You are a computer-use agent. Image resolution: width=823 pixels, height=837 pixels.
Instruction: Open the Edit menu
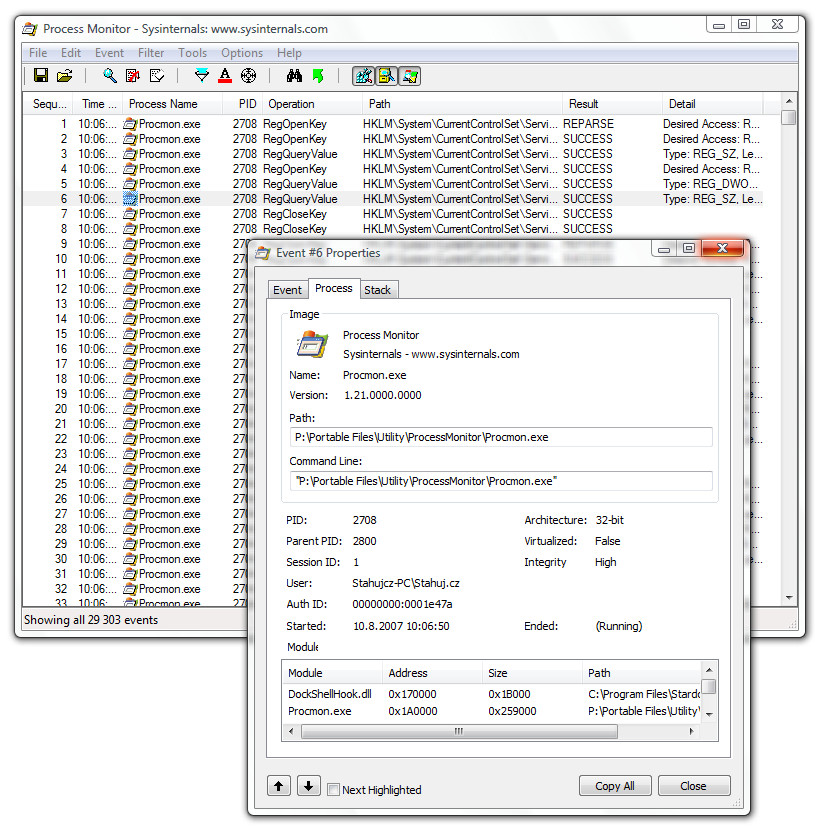click(x=70, y=53)
